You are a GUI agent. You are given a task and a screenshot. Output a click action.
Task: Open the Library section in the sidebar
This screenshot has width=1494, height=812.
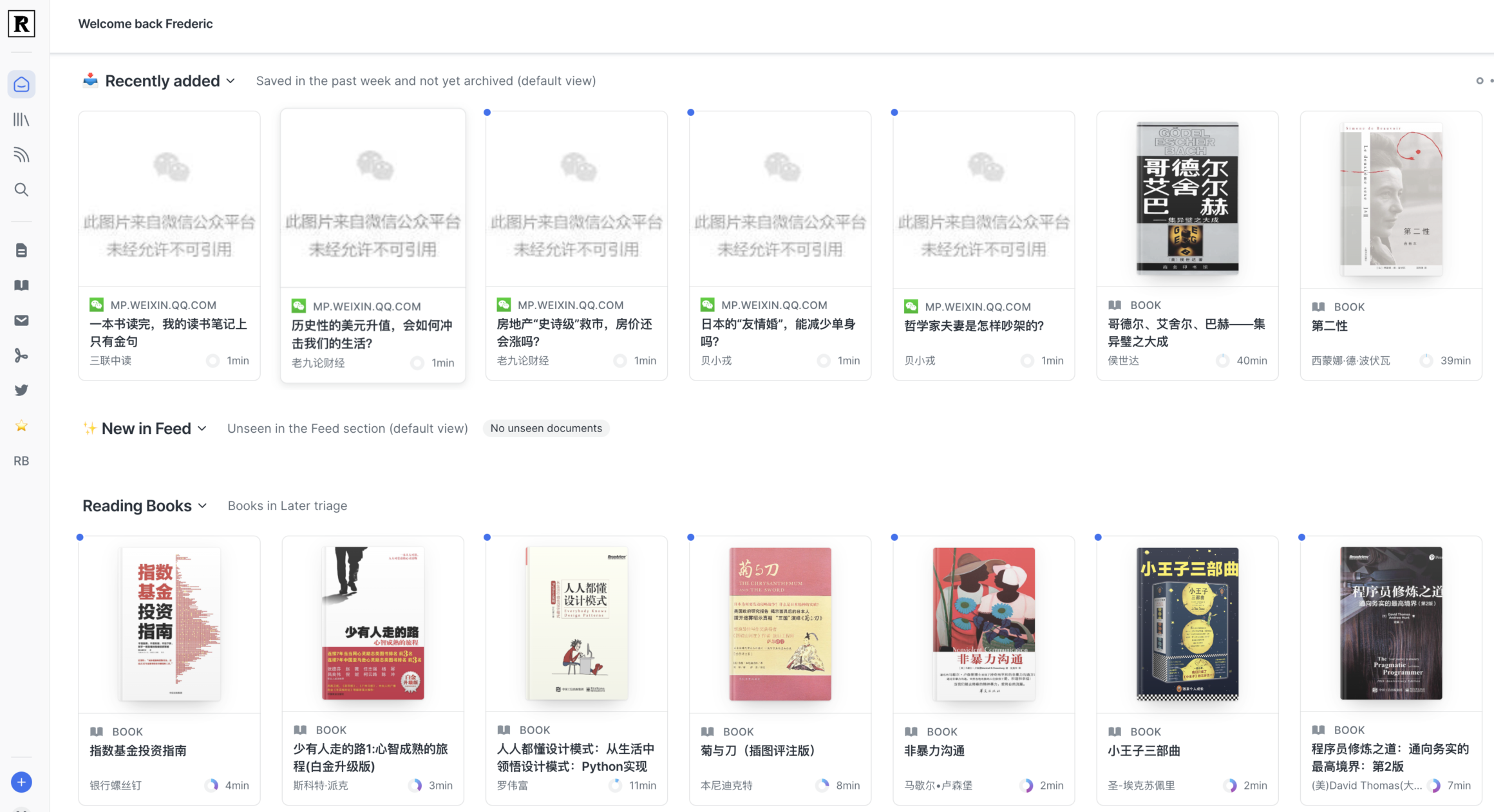21,119
